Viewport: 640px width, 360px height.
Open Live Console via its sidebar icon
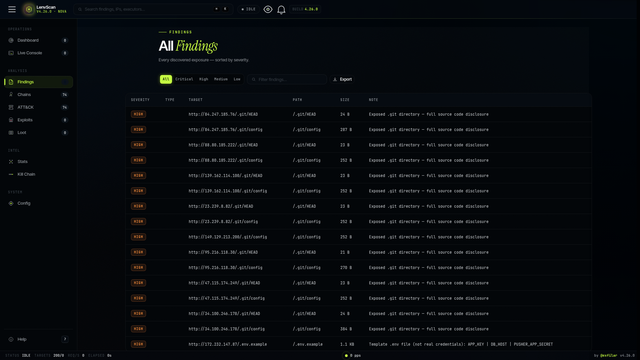(11, 53)
